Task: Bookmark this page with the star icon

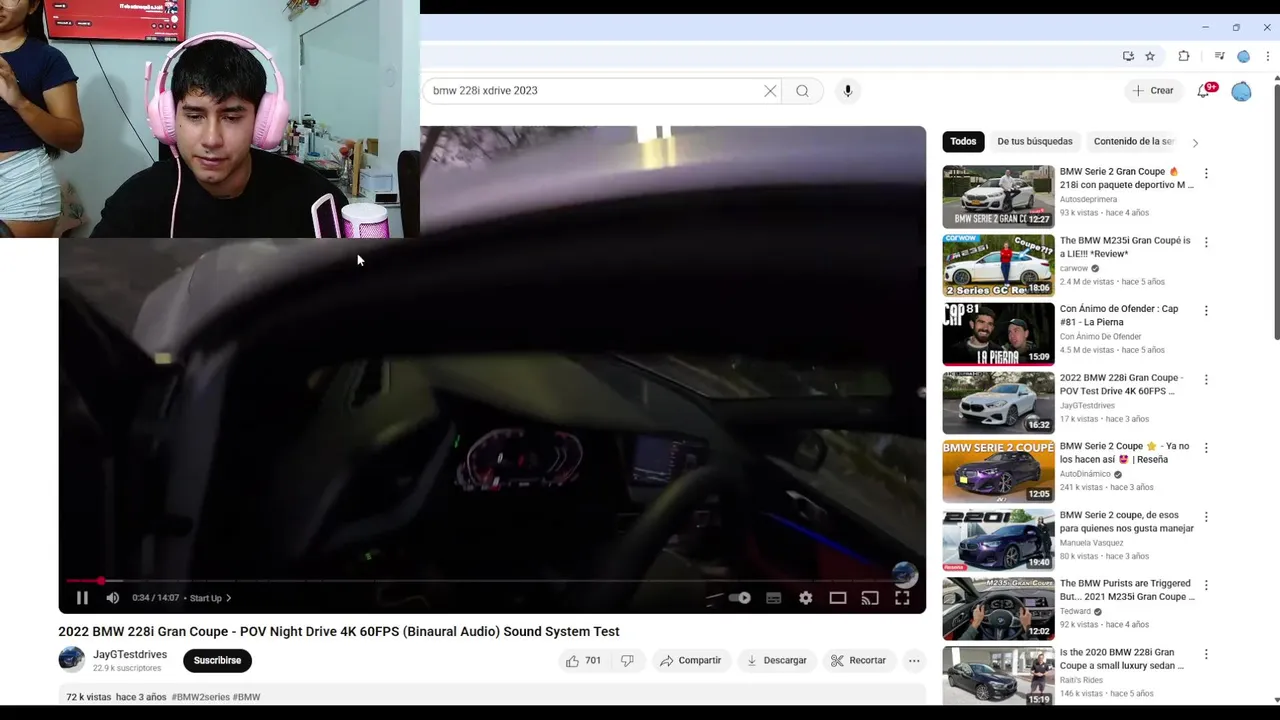Action: [x=1150, y=56]
